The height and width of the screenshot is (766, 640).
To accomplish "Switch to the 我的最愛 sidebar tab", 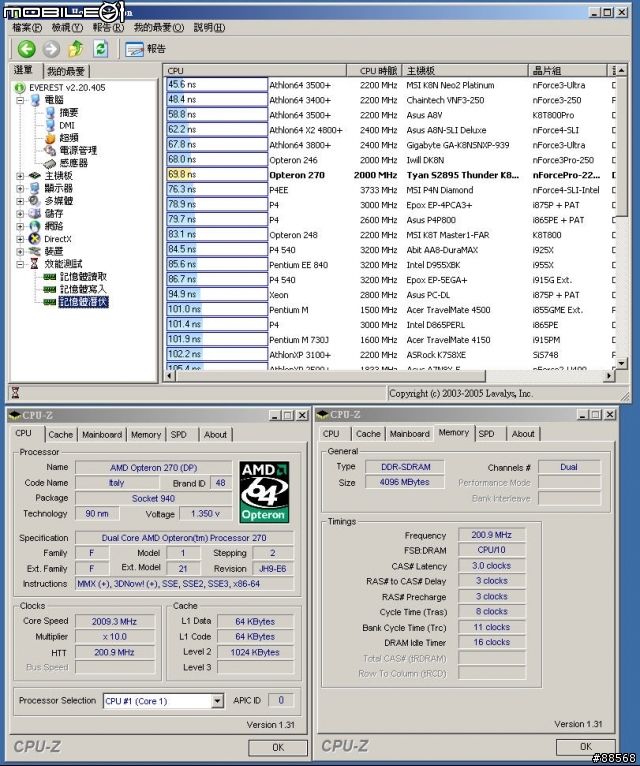I will 66,72.
